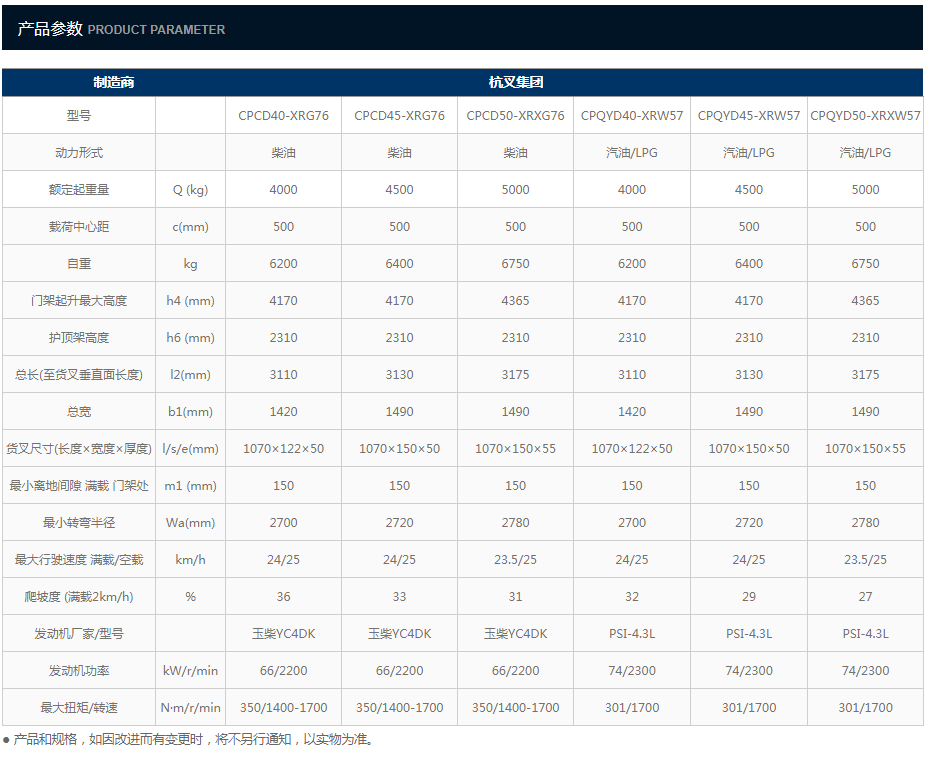Click the 门架起升最大高度 row label
927x769 pixels.
click(79, 300)
